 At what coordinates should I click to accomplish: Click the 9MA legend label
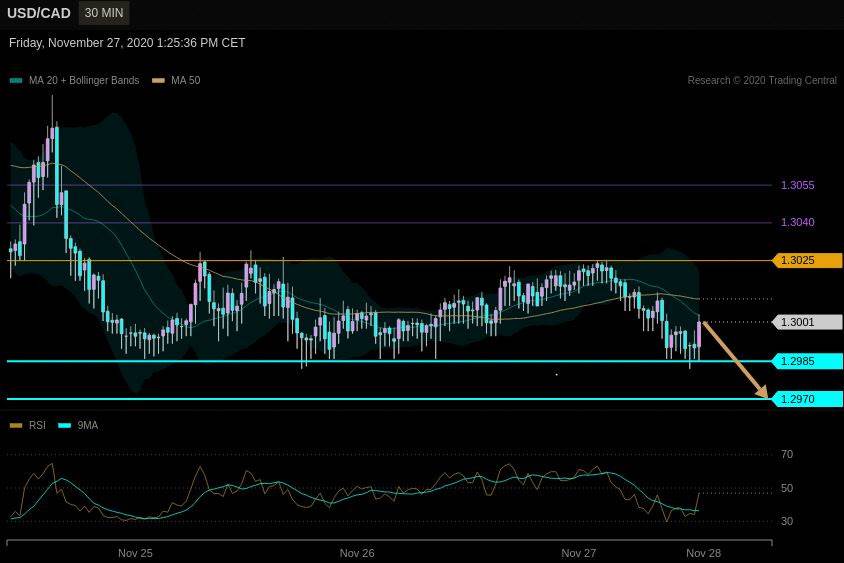pos(88,426)
